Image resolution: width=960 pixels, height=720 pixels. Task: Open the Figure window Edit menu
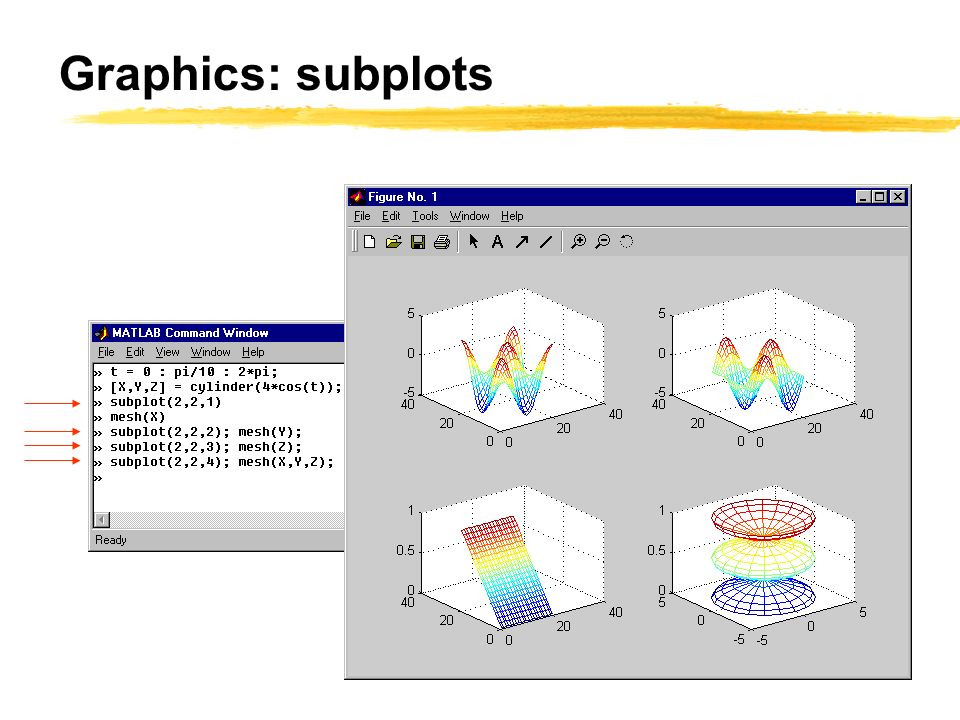pyautogui.click(x=391, y=216)
